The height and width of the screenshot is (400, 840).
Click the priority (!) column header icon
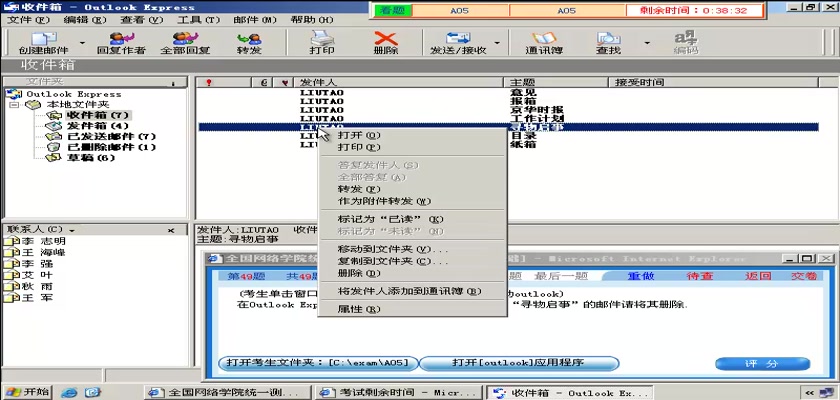click(x=209, y=82)
